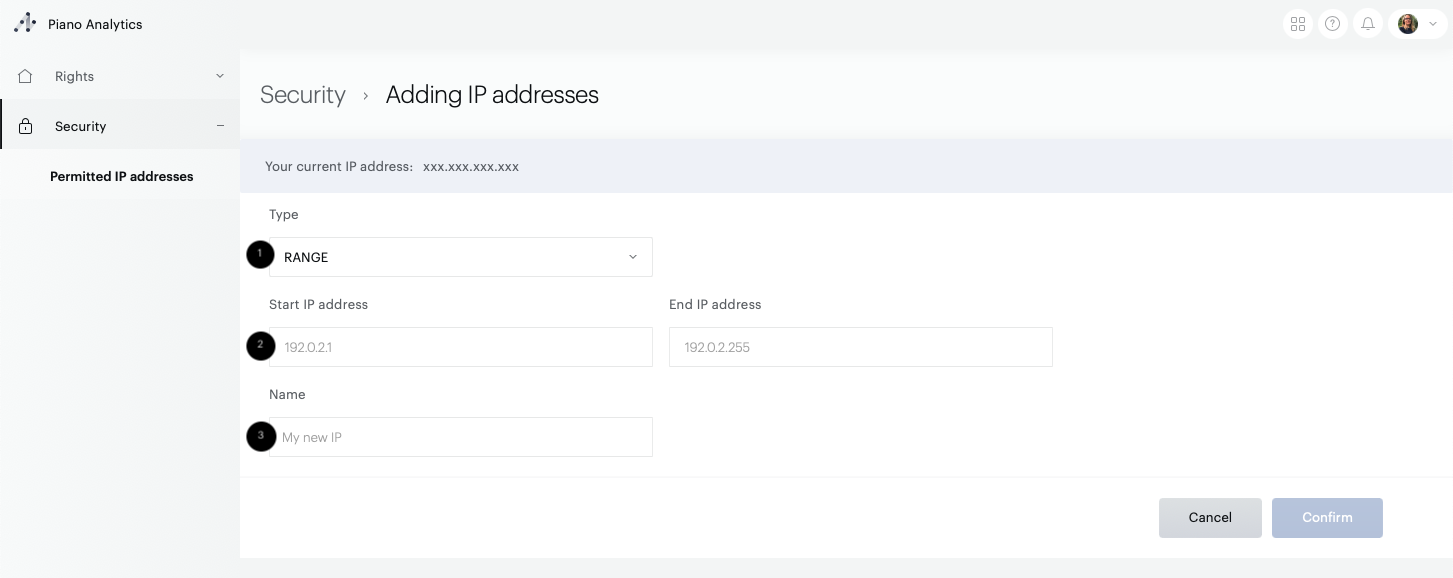This screenshot has width=1453, height=578.
Task: Open the notifications bell
Action: 1367,23
